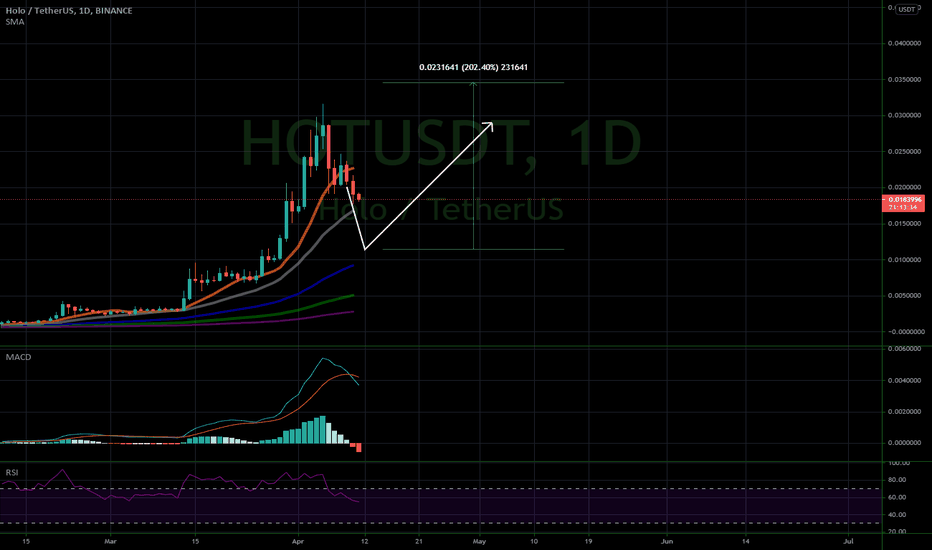This screenshot has height=550, width=932.
Task: Click the measurement text 0.0231641 (202.40%) 231641
Action: click(x=473, y=67)
